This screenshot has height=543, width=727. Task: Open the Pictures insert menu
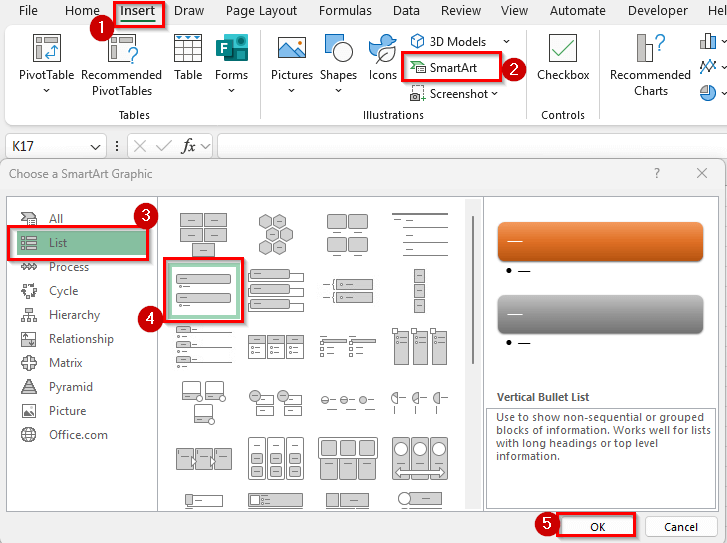click(292, 64)
